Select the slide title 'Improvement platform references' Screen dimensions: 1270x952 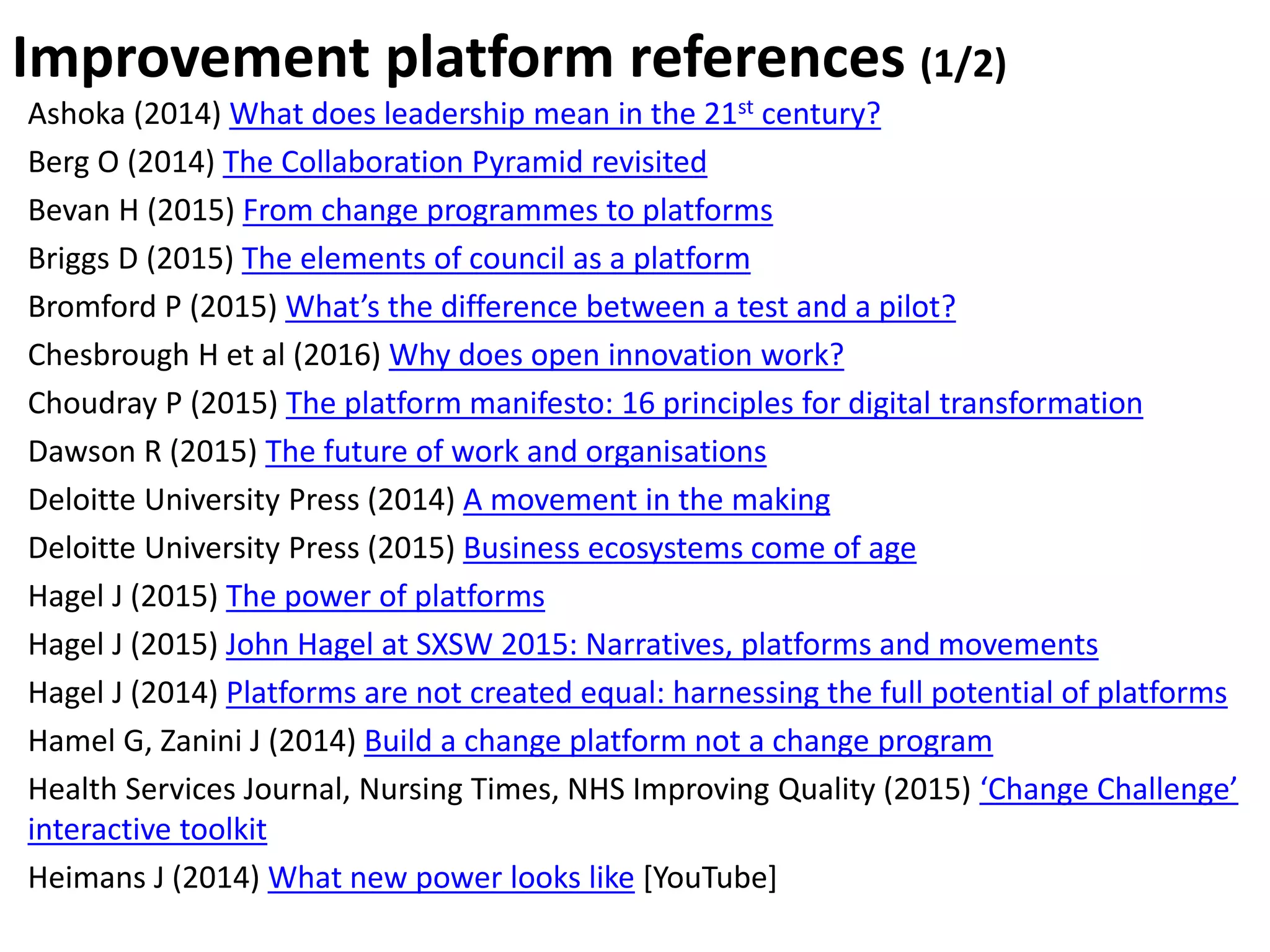[459, 59]
